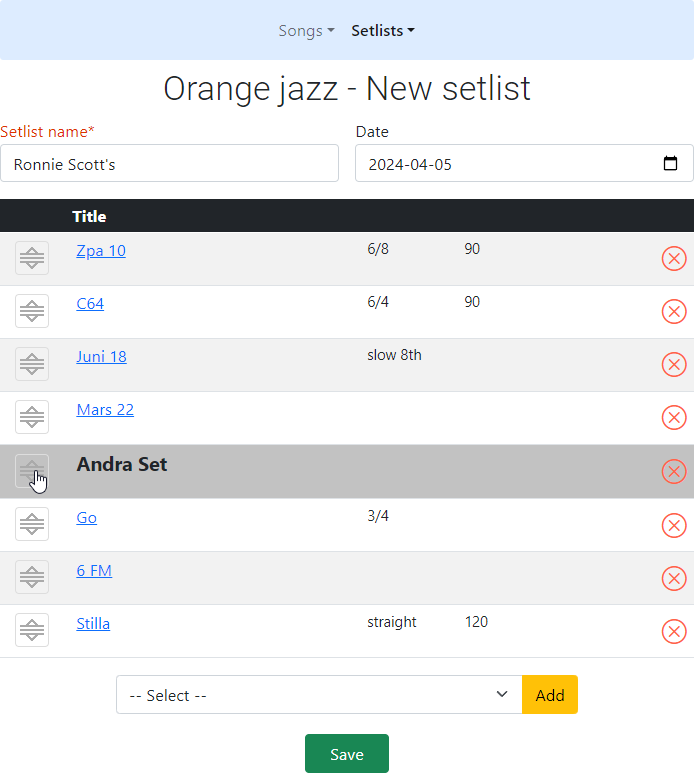The width and height of the screenshot is (694, 773).
Task: Open the Songs dropdown menu
Action: click(306, 31)
